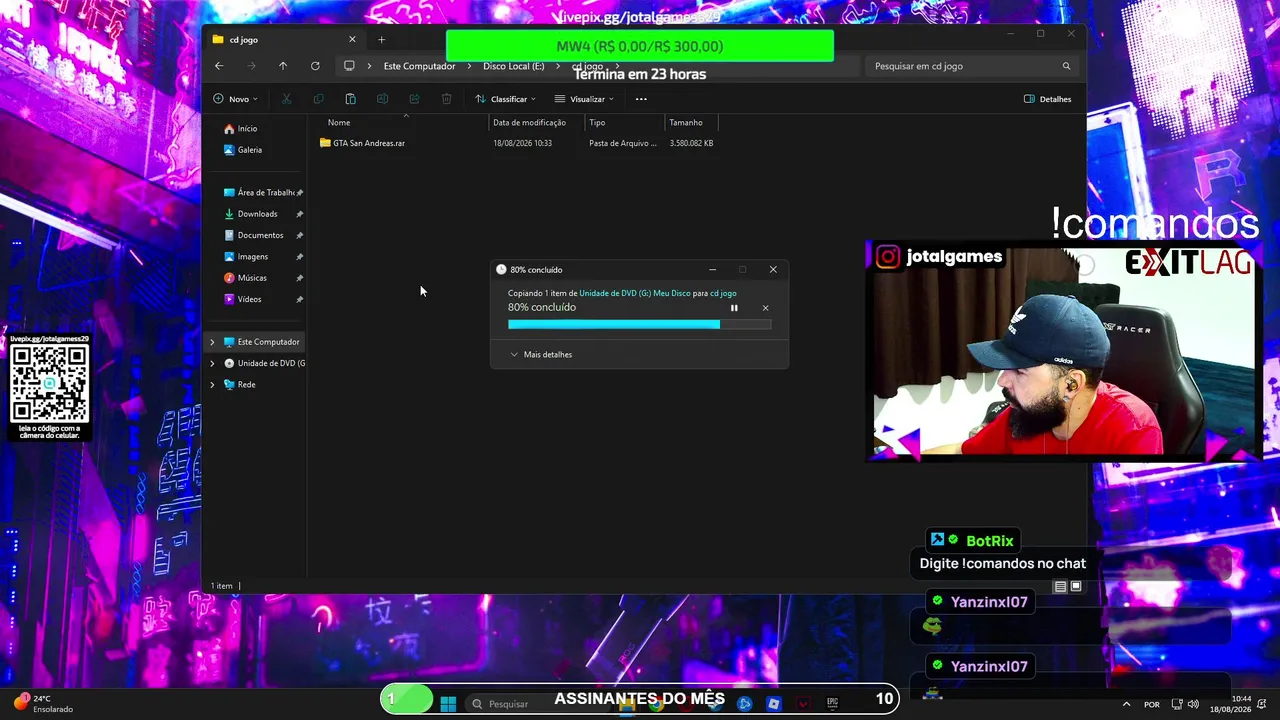Open the Downloads folder in sidebar
Viewport: 1280px width, 720px height.
point(257,214)
